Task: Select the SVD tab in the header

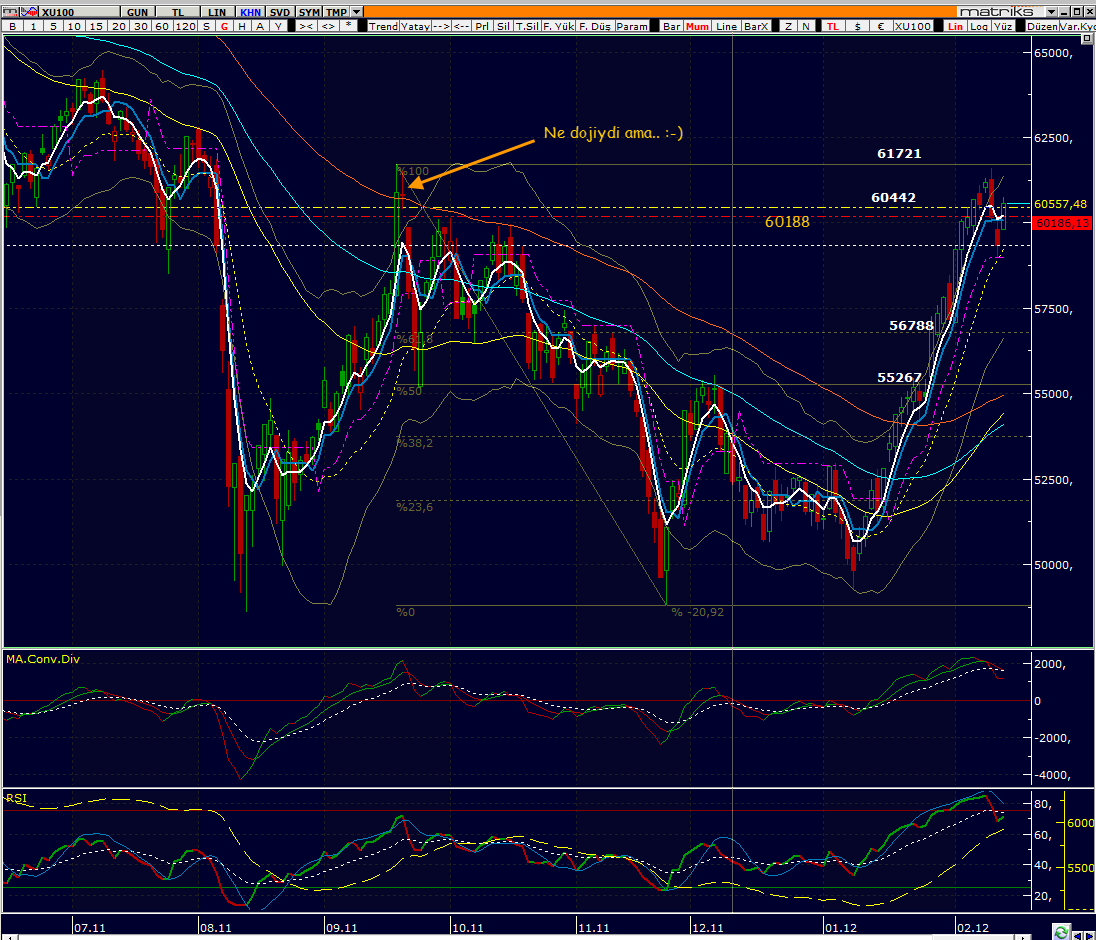Action: tap(280, 12)
